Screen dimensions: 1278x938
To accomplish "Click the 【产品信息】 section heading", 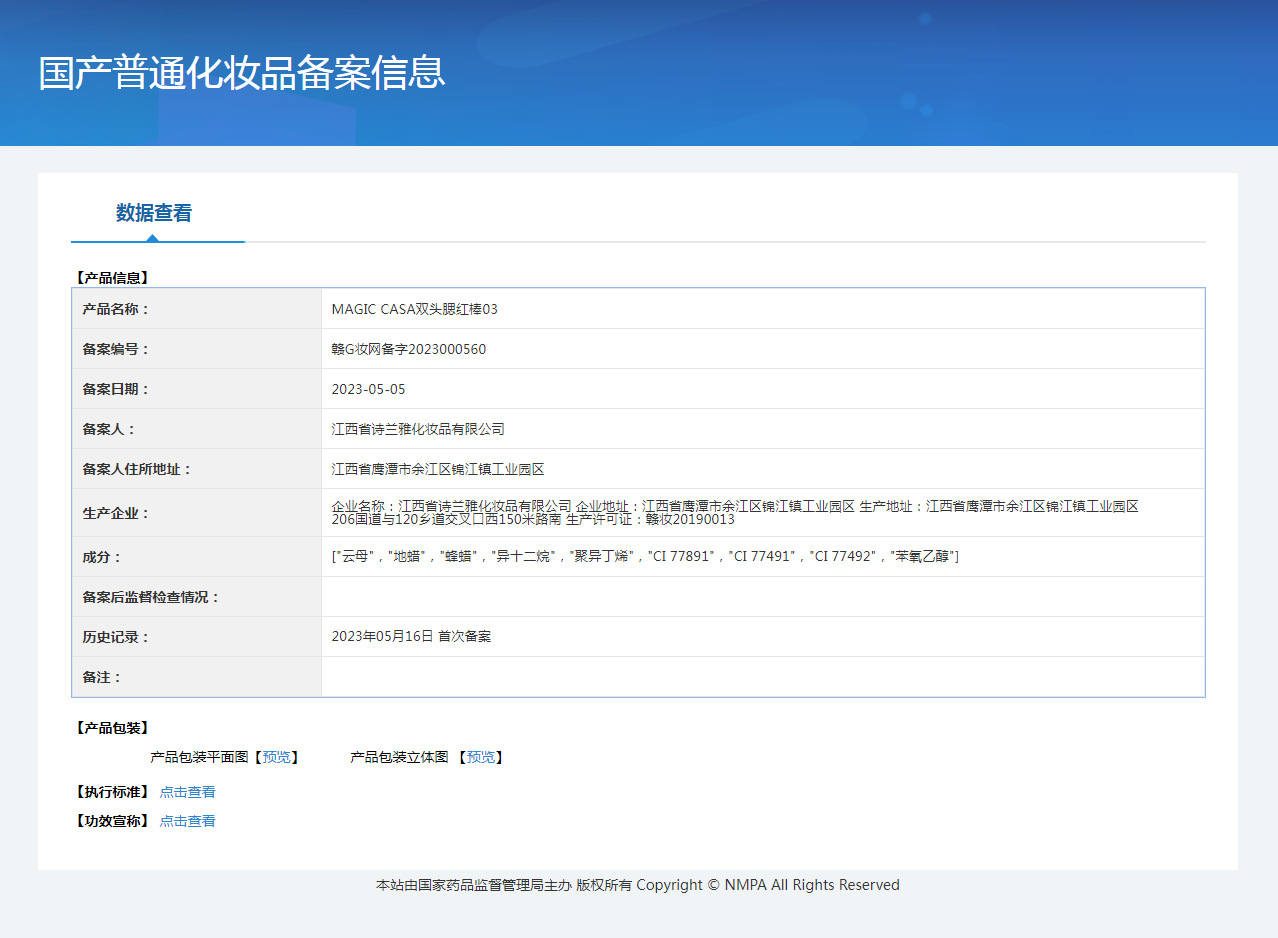I will tap(112, 278).
